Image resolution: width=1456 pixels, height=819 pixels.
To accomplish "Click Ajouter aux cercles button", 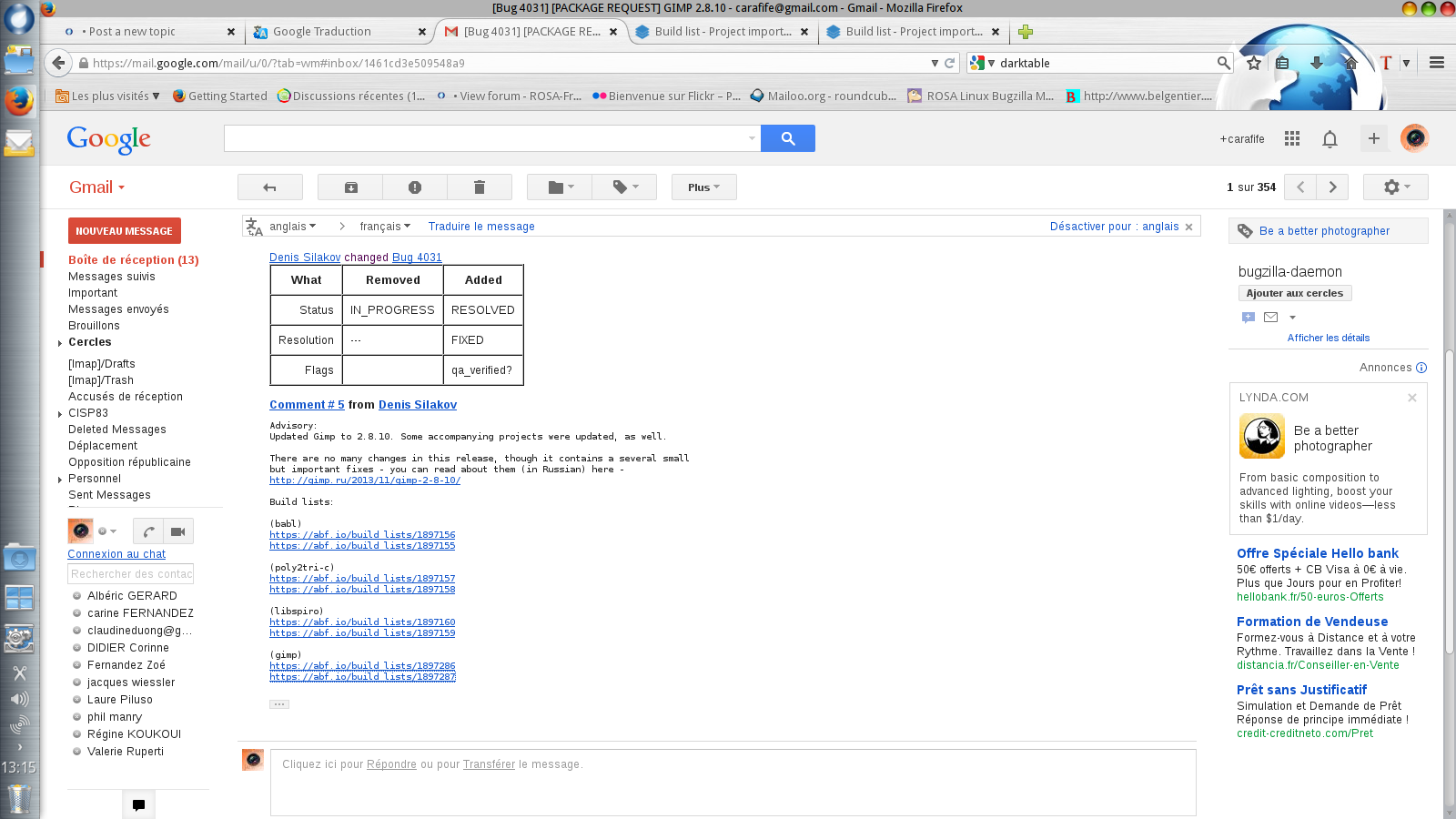I will [1295, 293].
